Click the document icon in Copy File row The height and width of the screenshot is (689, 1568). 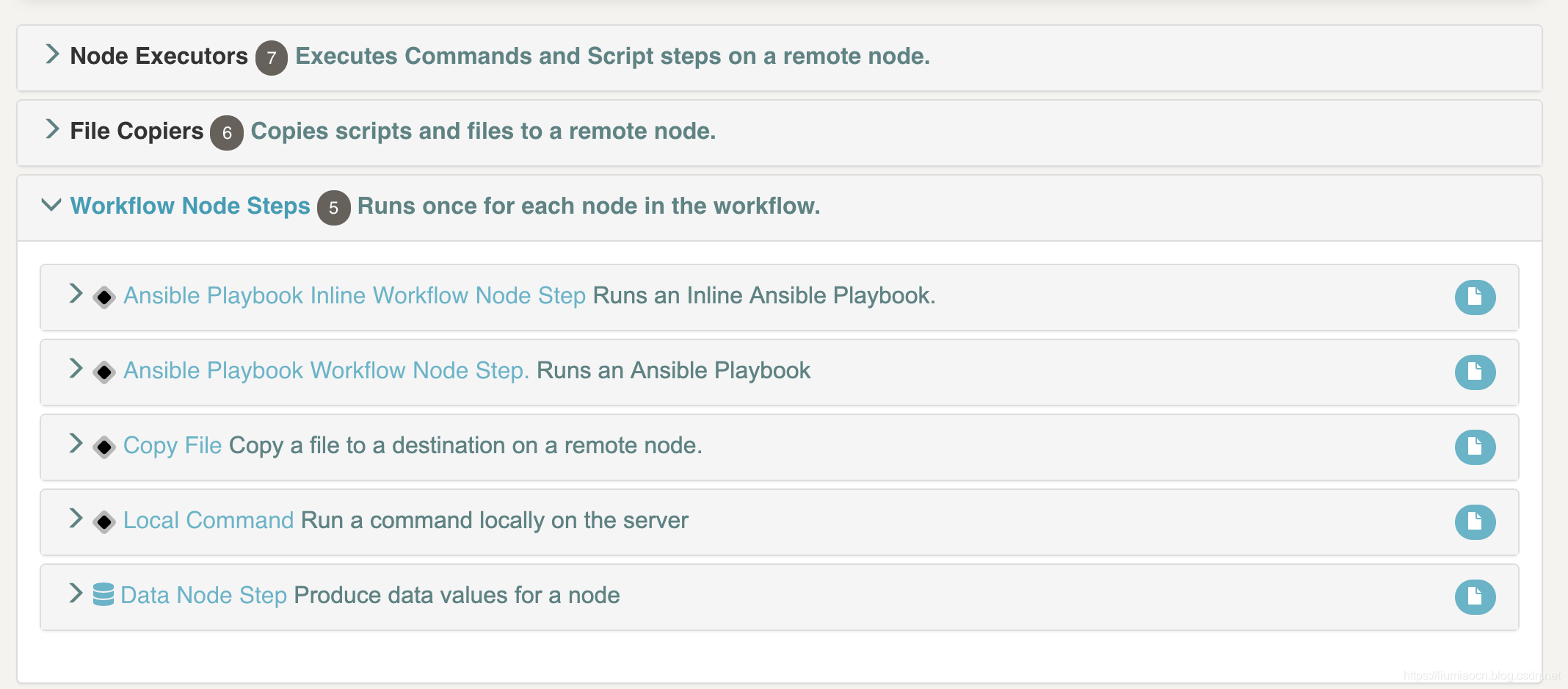tap(1475, 447)
